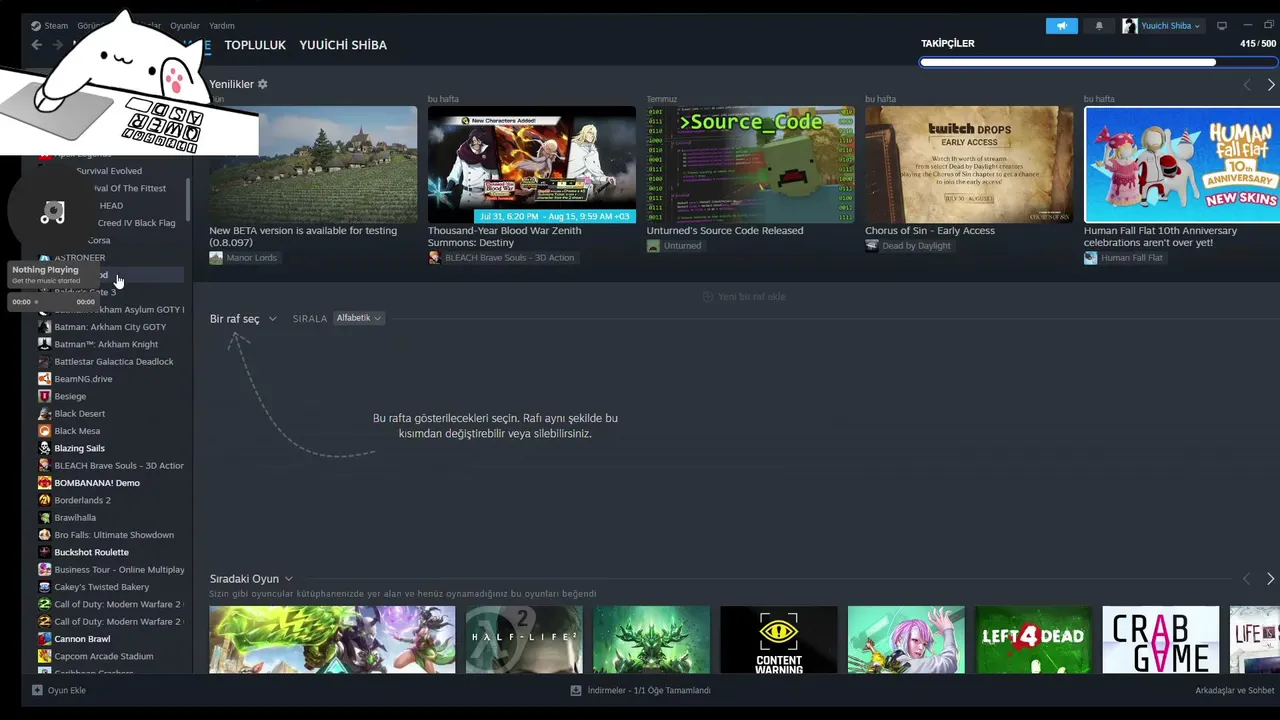Image resolution: width=1280 pixels, height=720 pixels.
Task: Go back with the left navigation arrow
Action: [37, 45]
